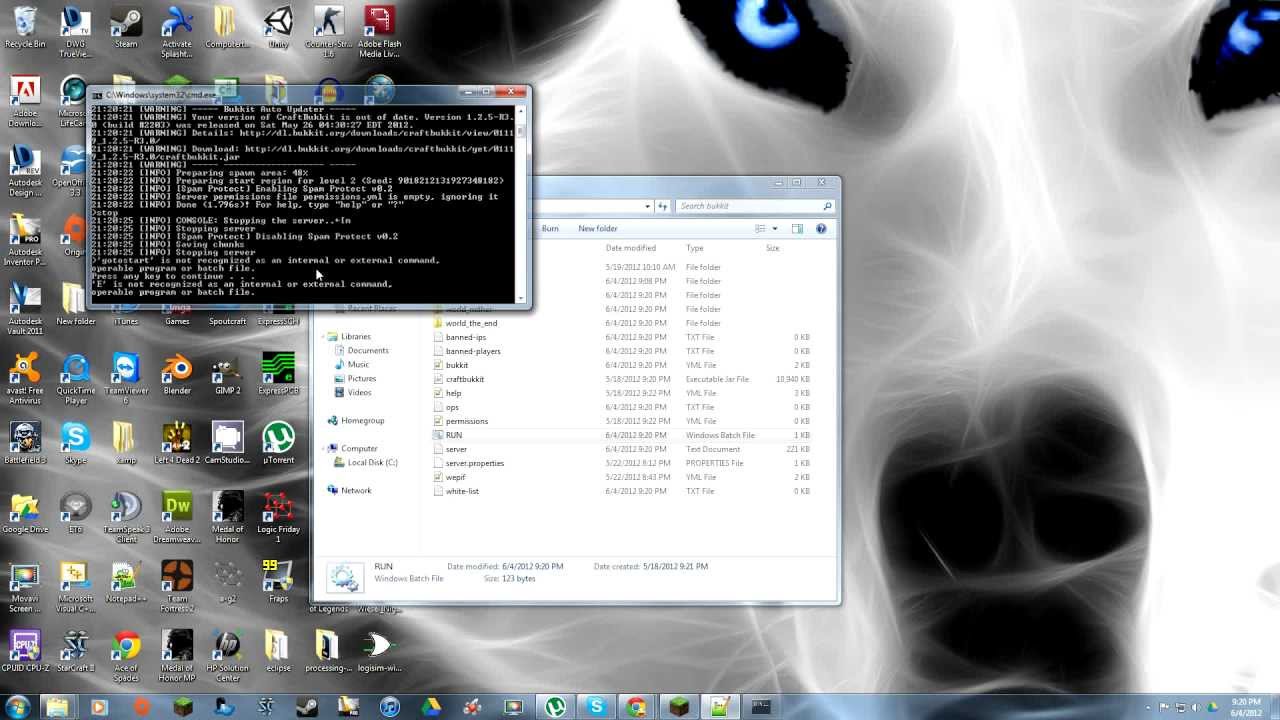Screen dimensions: 1280x720
Task: Click Burn in Explorer toolbar
Action: (x=550, y=229)
